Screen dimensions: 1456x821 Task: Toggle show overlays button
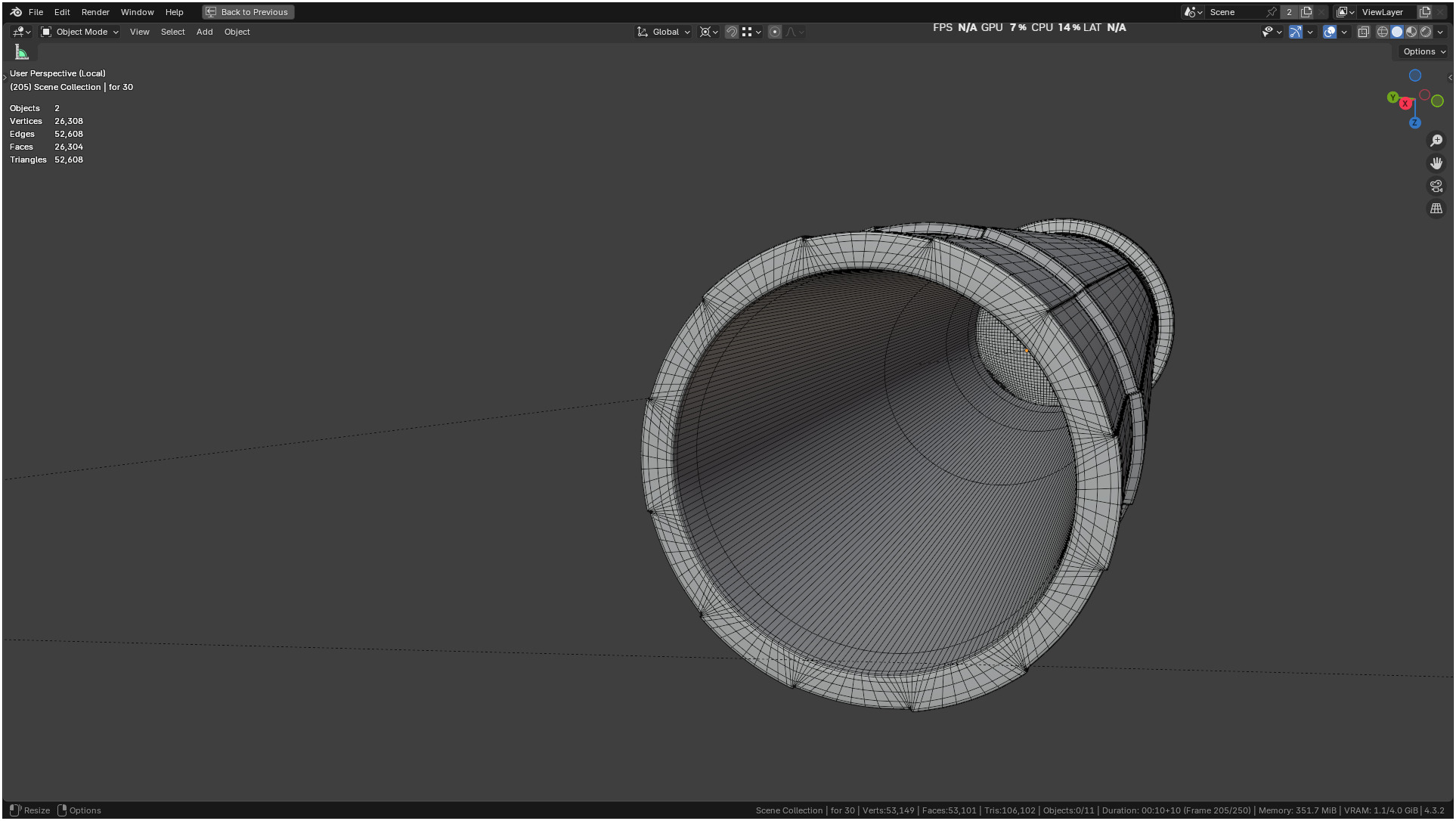[x=1330, y=32]
